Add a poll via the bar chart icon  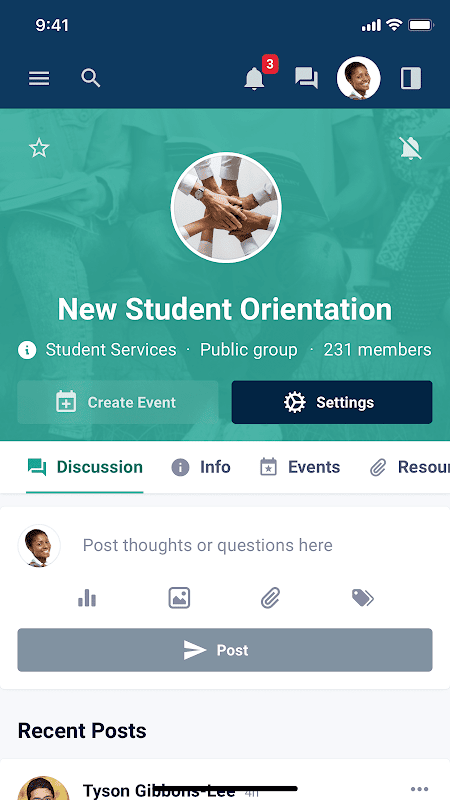(x=87, y=597)
